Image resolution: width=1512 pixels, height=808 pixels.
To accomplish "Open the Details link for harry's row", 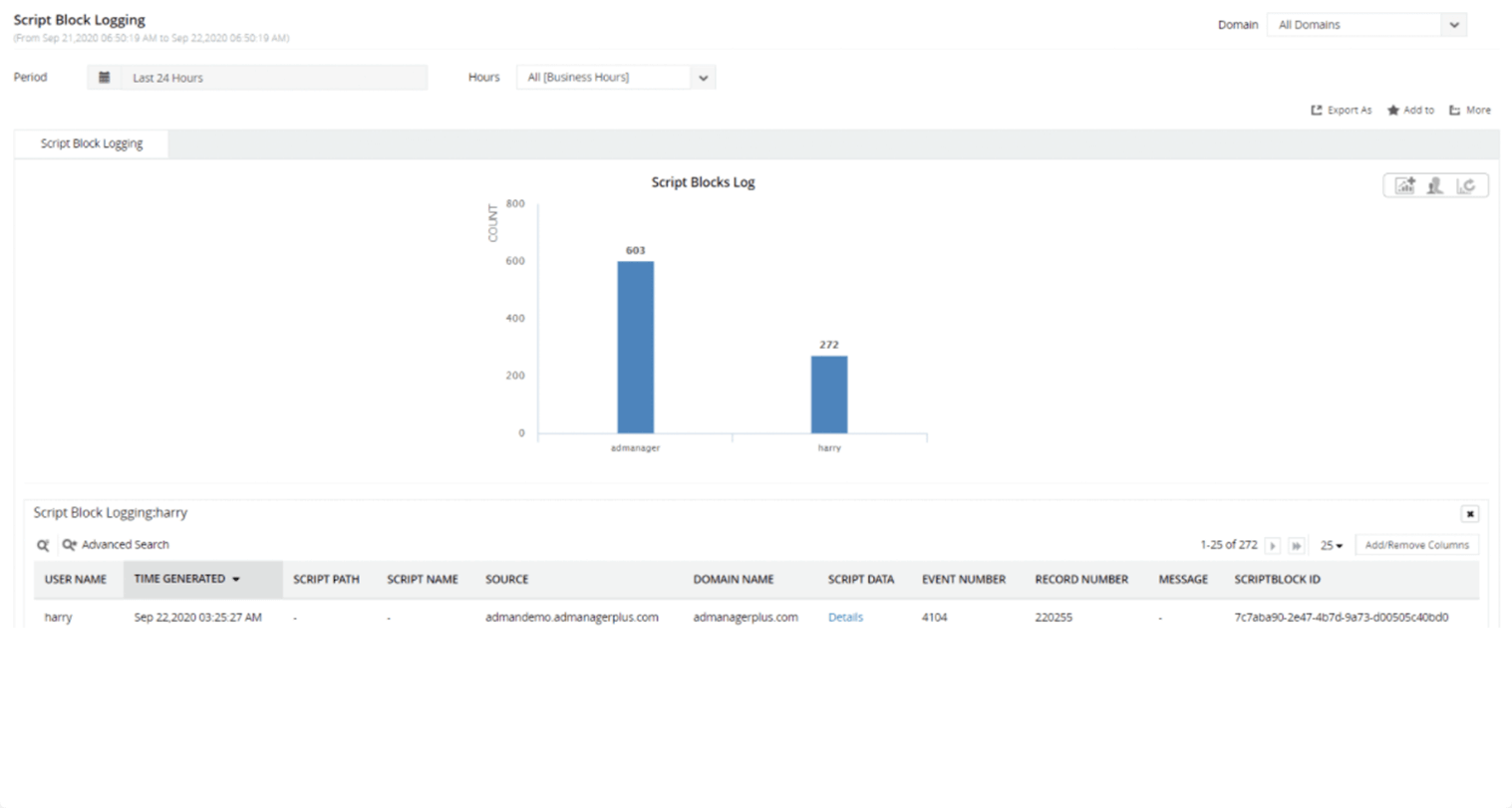I will point(845,618).
